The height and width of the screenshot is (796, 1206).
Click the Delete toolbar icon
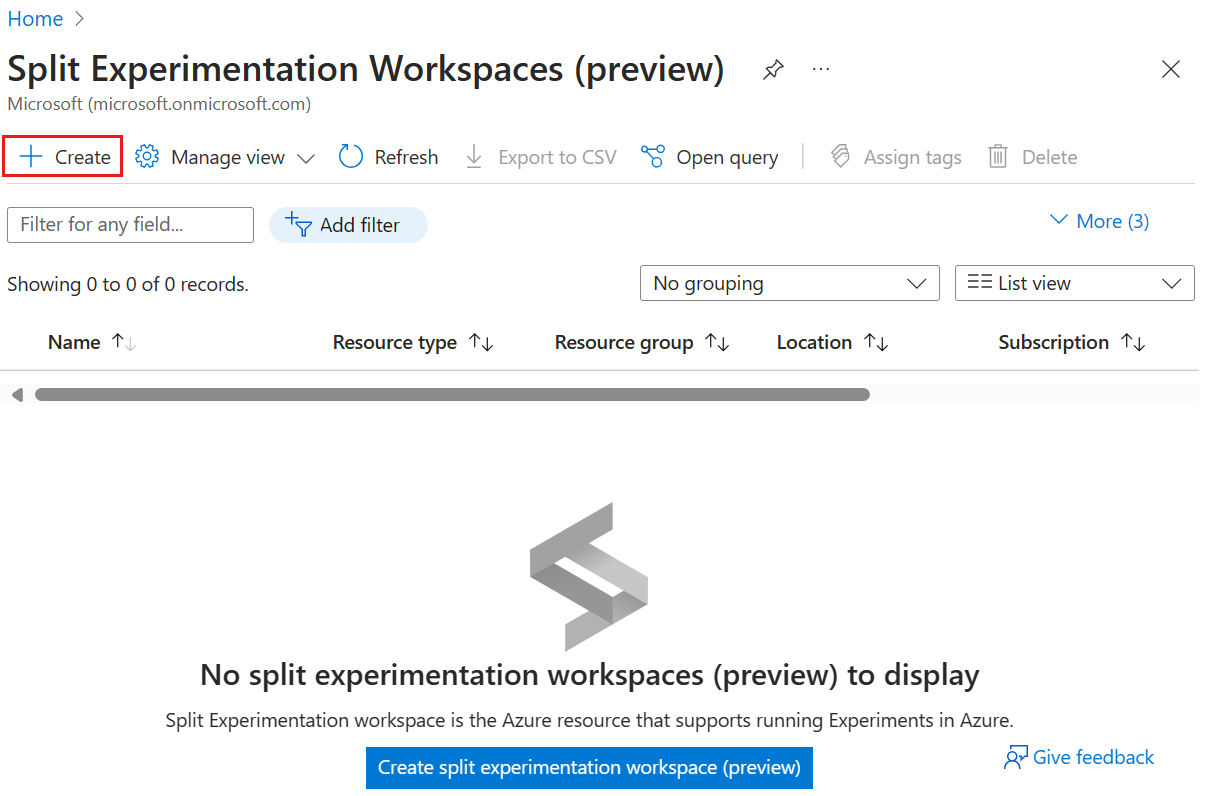coord(996,156)
